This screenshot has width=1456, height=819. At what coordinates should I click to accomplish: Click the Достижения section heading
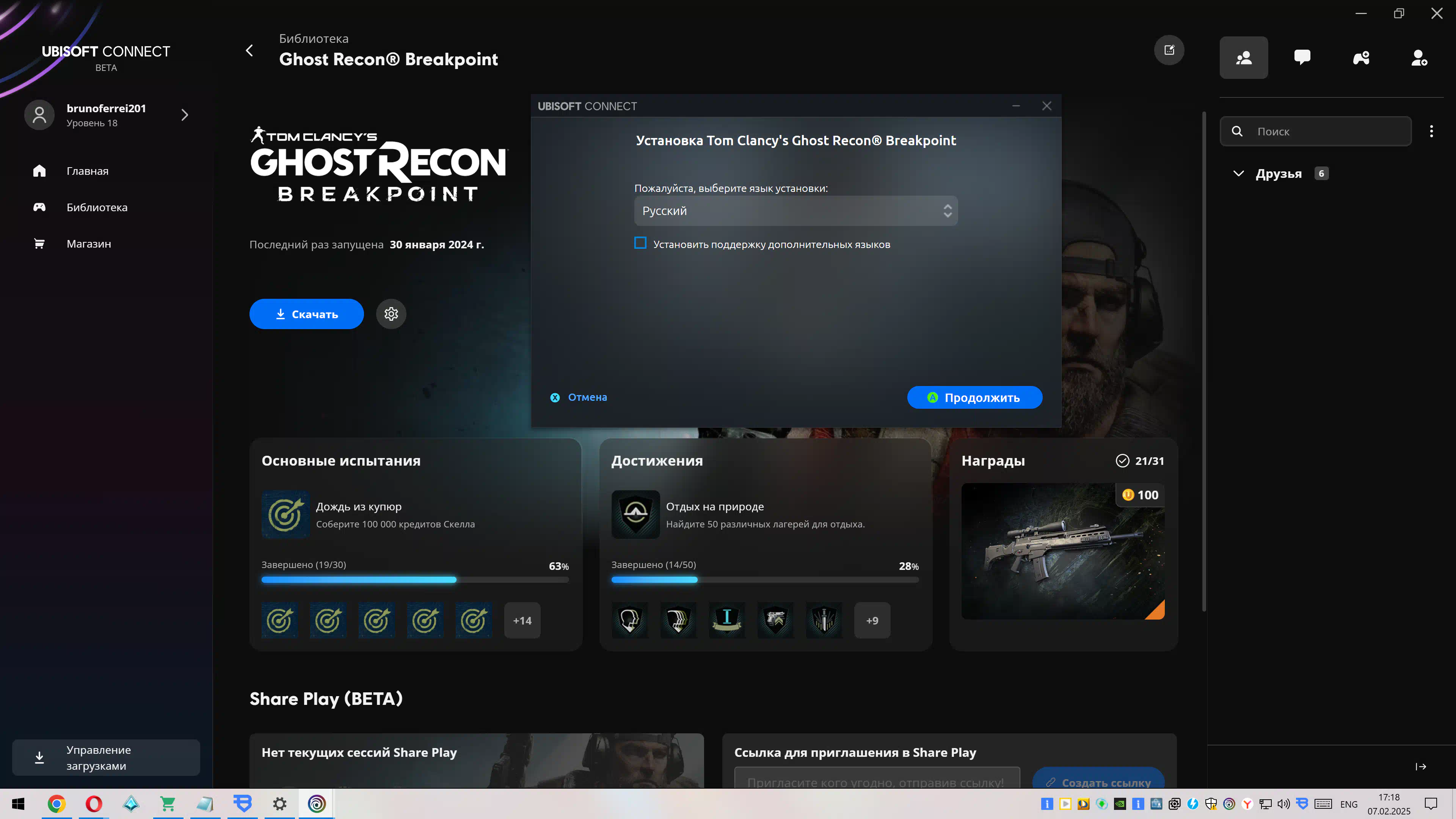point(657,461)
